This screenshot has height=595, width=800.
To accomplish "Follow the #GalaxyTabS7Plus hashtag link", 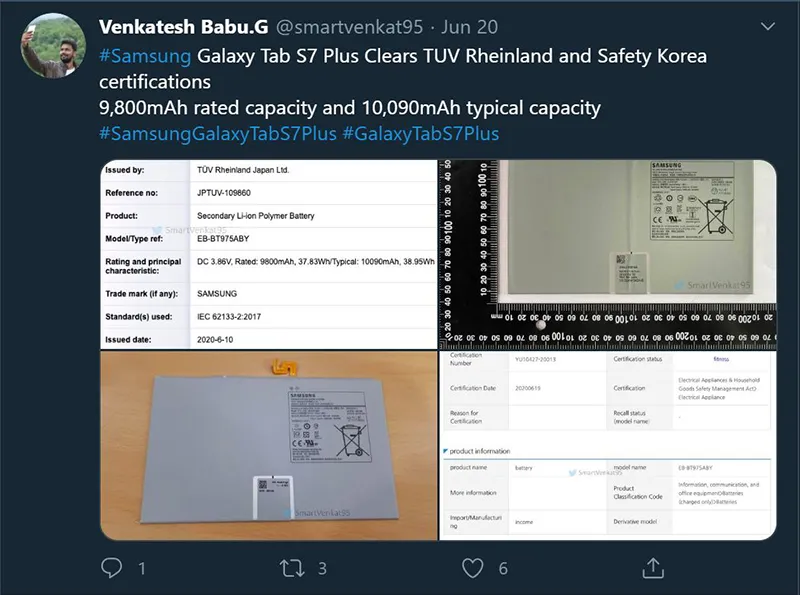I will pyautogui.click(x=420, y=133).
